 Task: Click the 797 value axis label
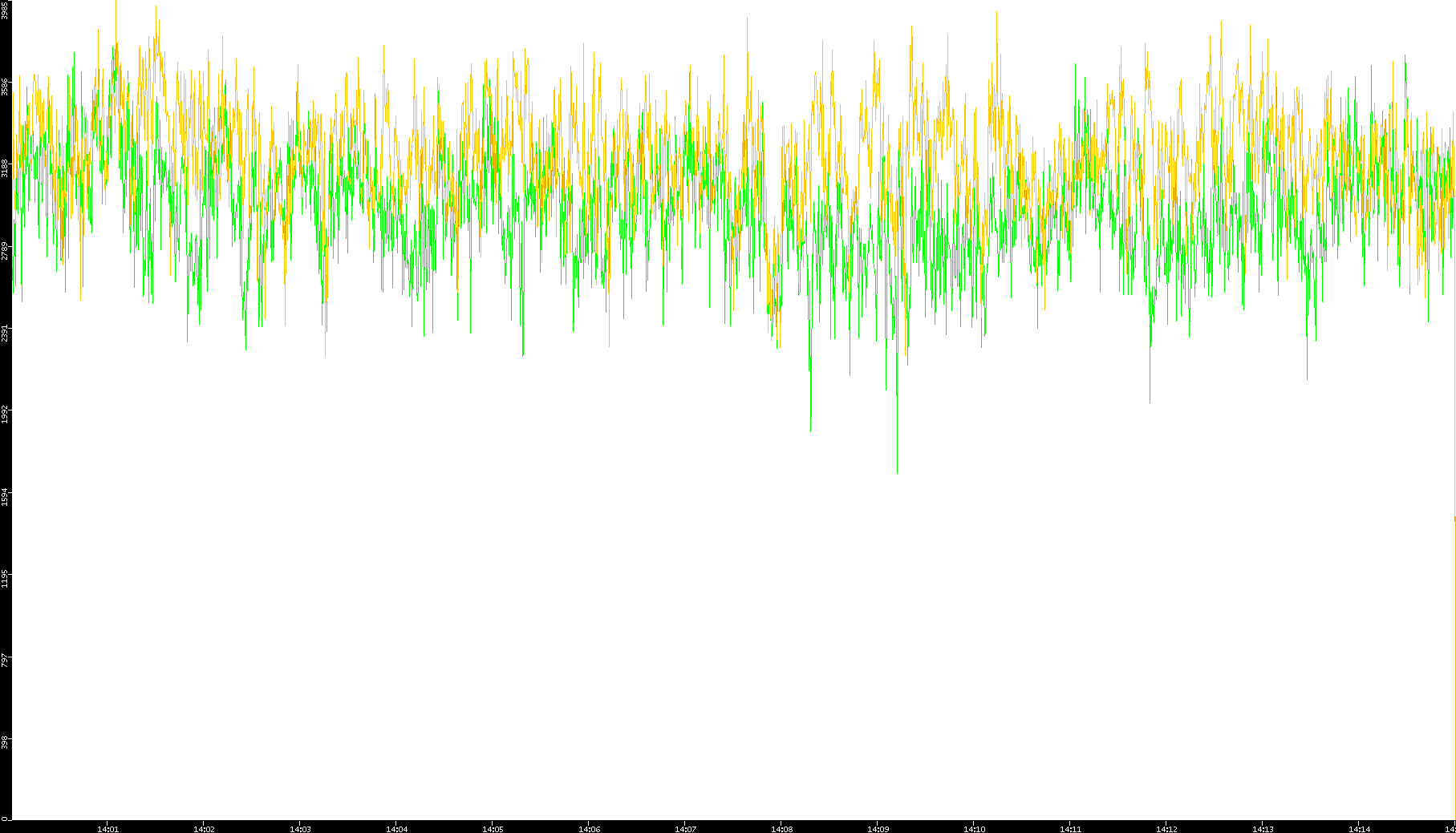(6, 661)
